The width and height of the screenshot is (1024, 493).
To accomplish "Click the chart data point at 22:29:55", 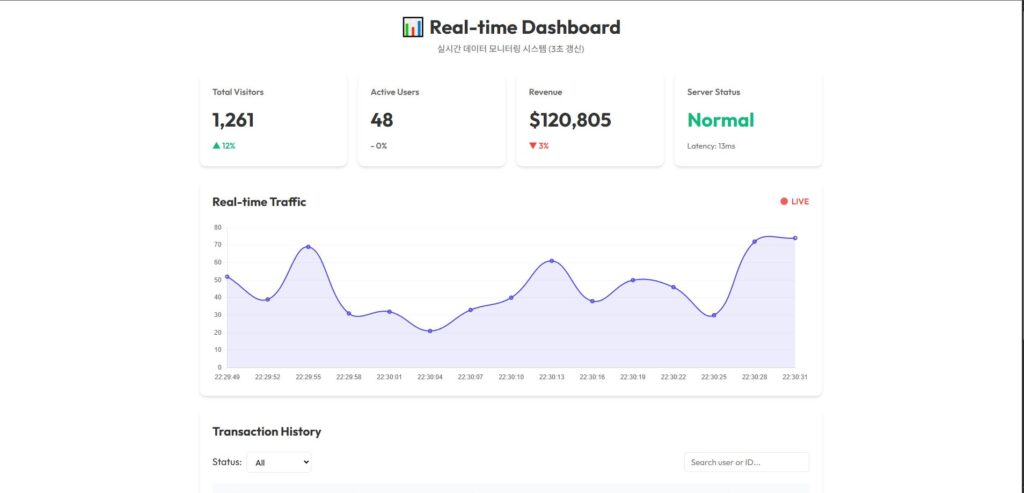I will [x=308, y=247].
